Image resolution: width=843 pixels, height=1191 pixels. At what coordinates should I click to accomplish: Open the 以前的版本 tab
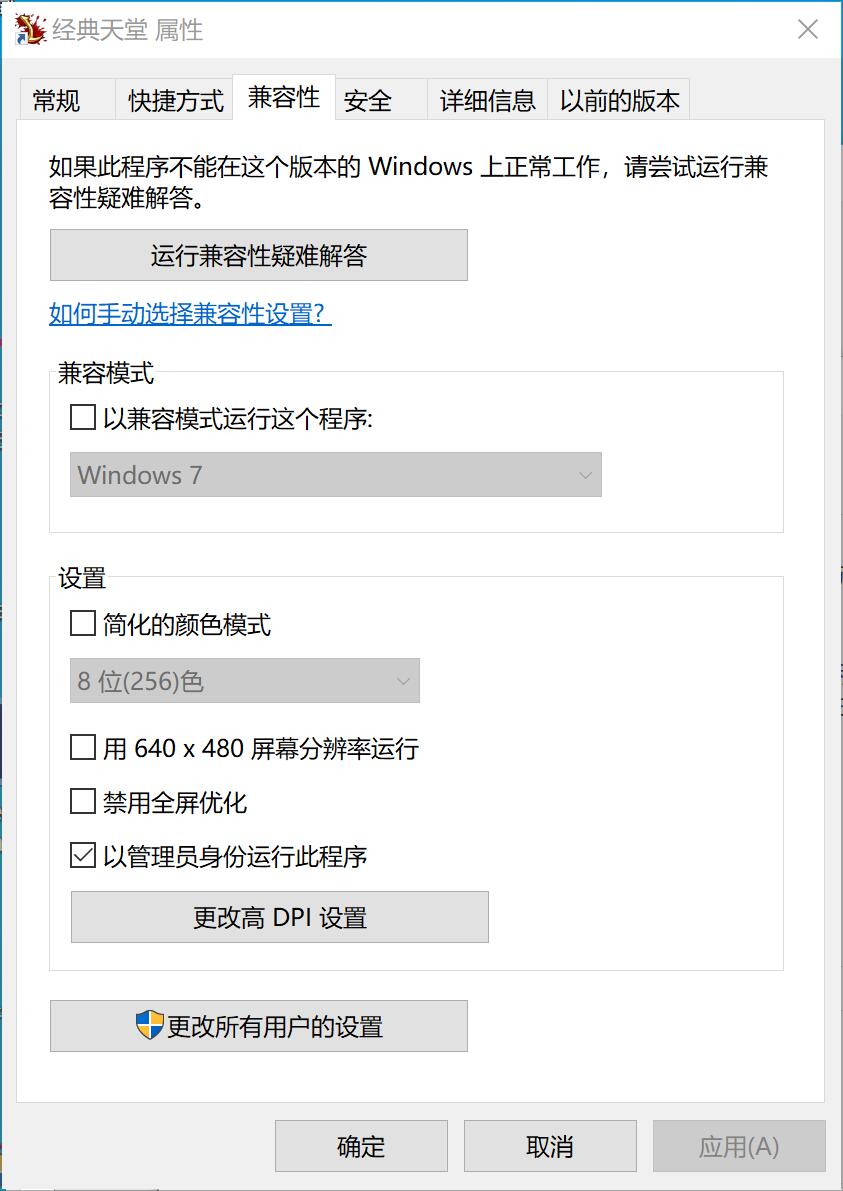tap(619, 101)
